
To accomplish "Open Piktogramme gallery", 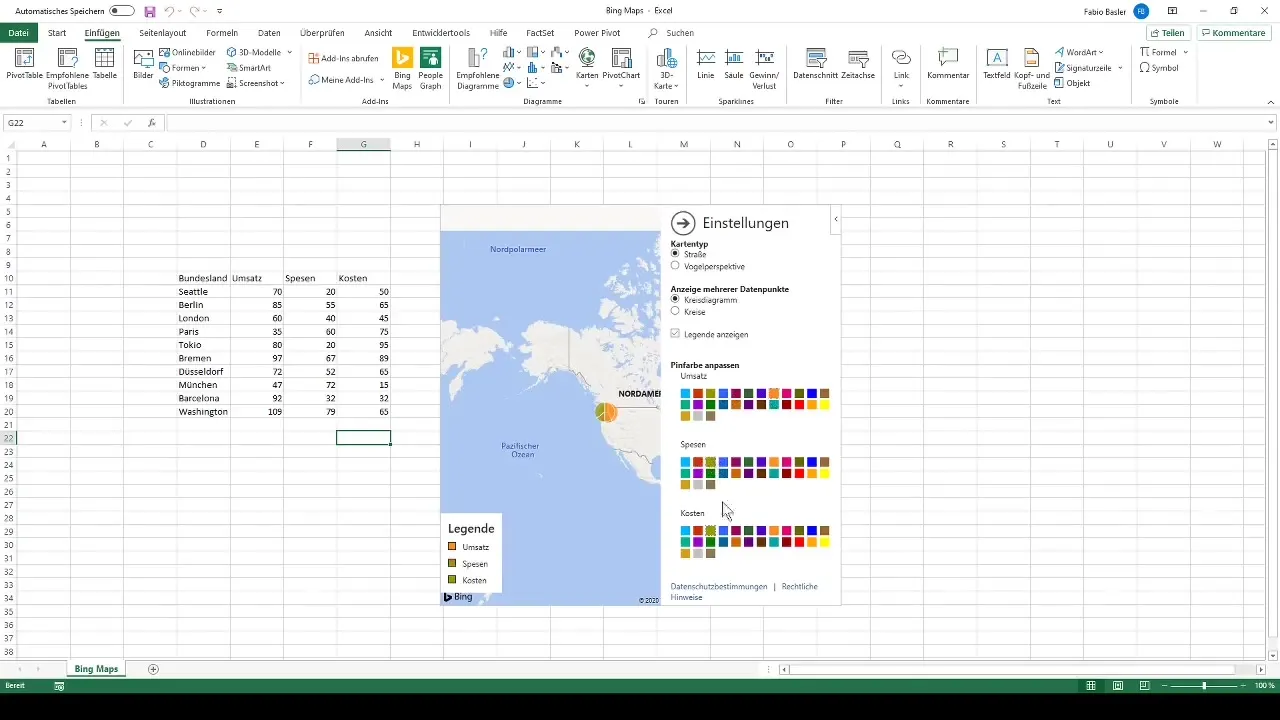I will [190, 83].
